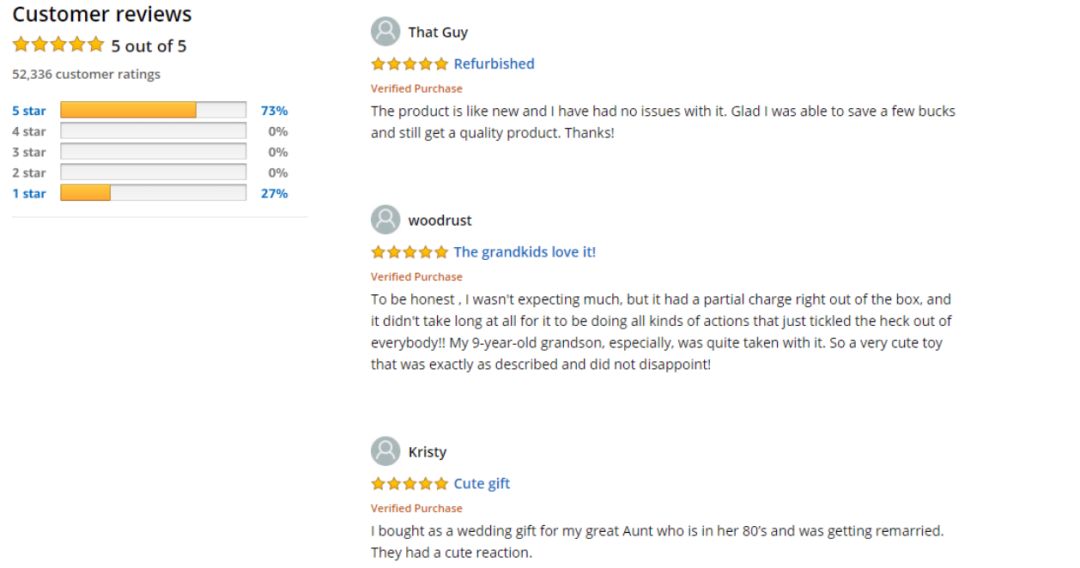Click the 1 star histogram bar

coord(153,193)
